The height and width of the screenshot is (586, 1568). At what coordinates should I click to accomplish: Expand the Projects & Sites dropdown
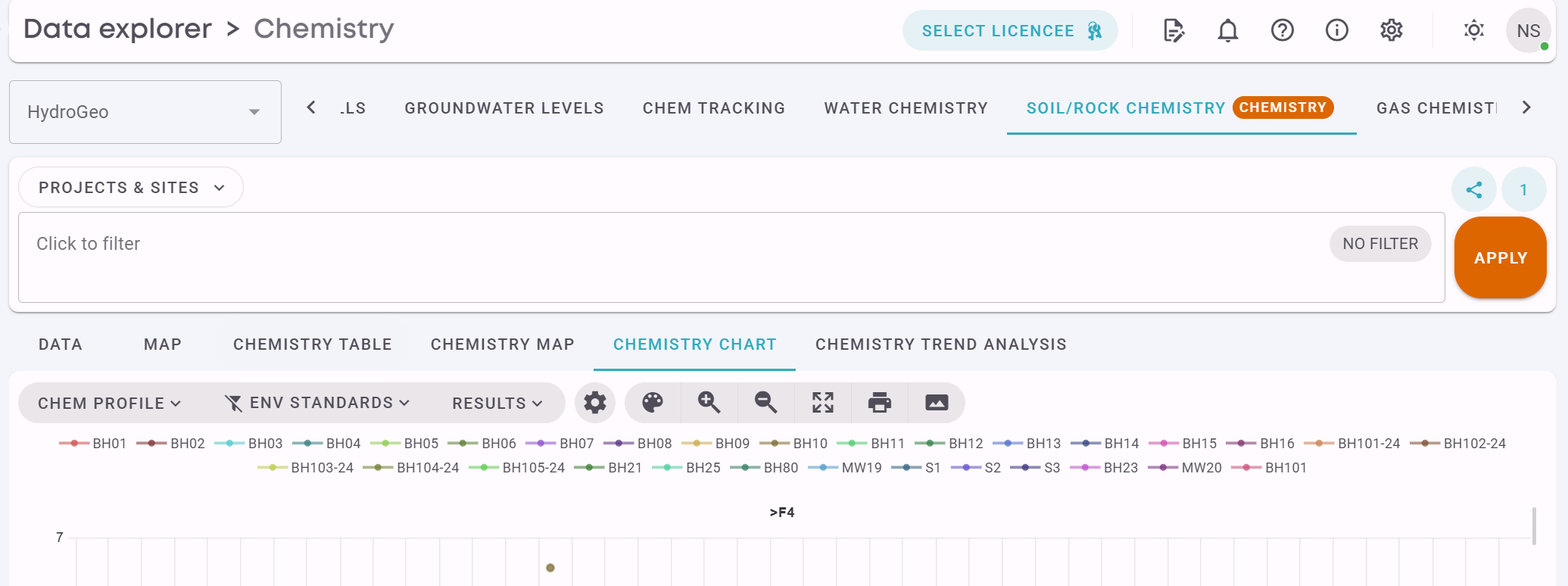coord(131,187)
